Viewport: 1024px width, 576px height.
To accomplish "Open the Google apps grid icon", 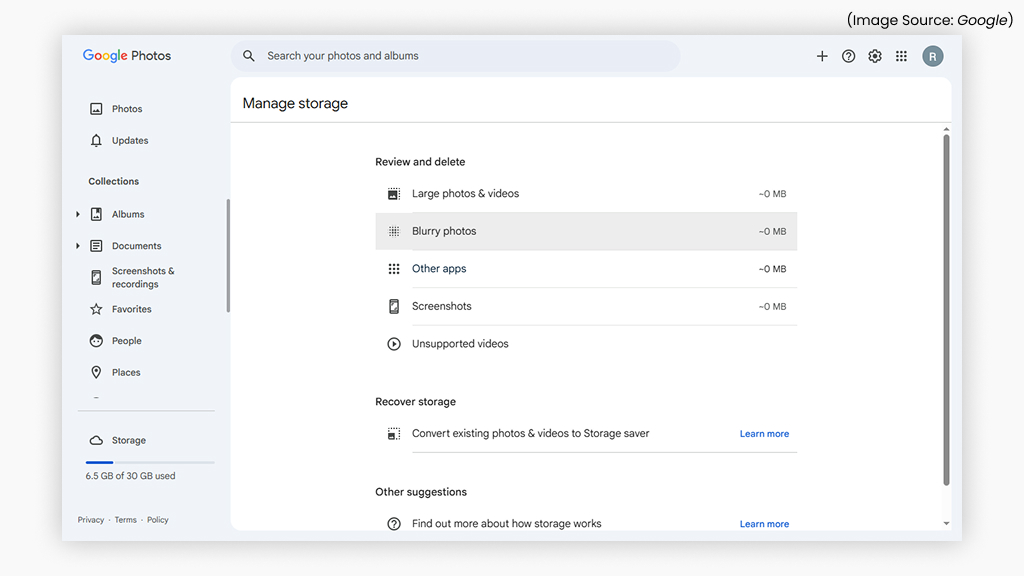I will (901, 56).
